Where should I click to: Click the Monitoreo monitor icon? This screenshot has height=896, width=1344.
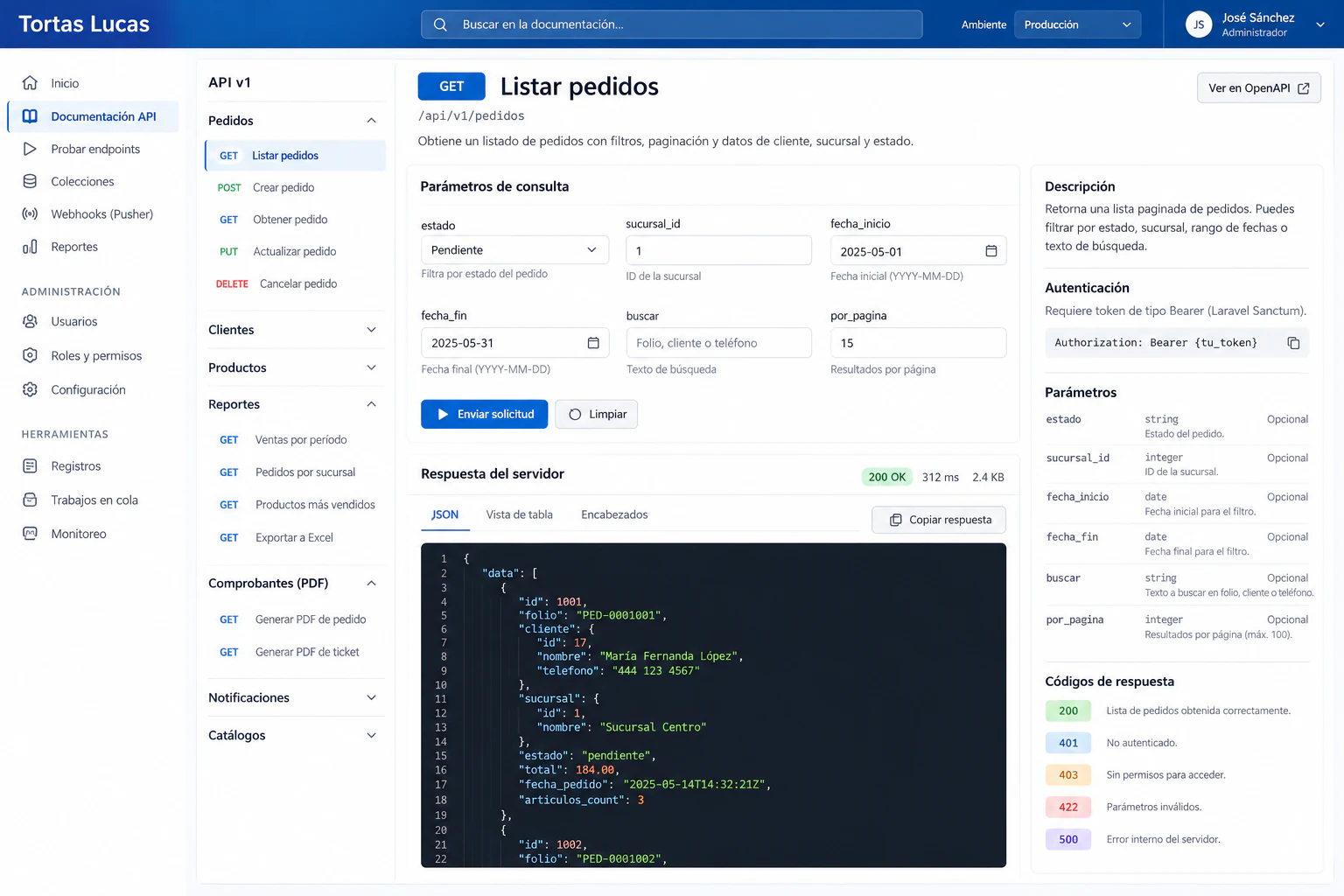(x=30, y=534)
